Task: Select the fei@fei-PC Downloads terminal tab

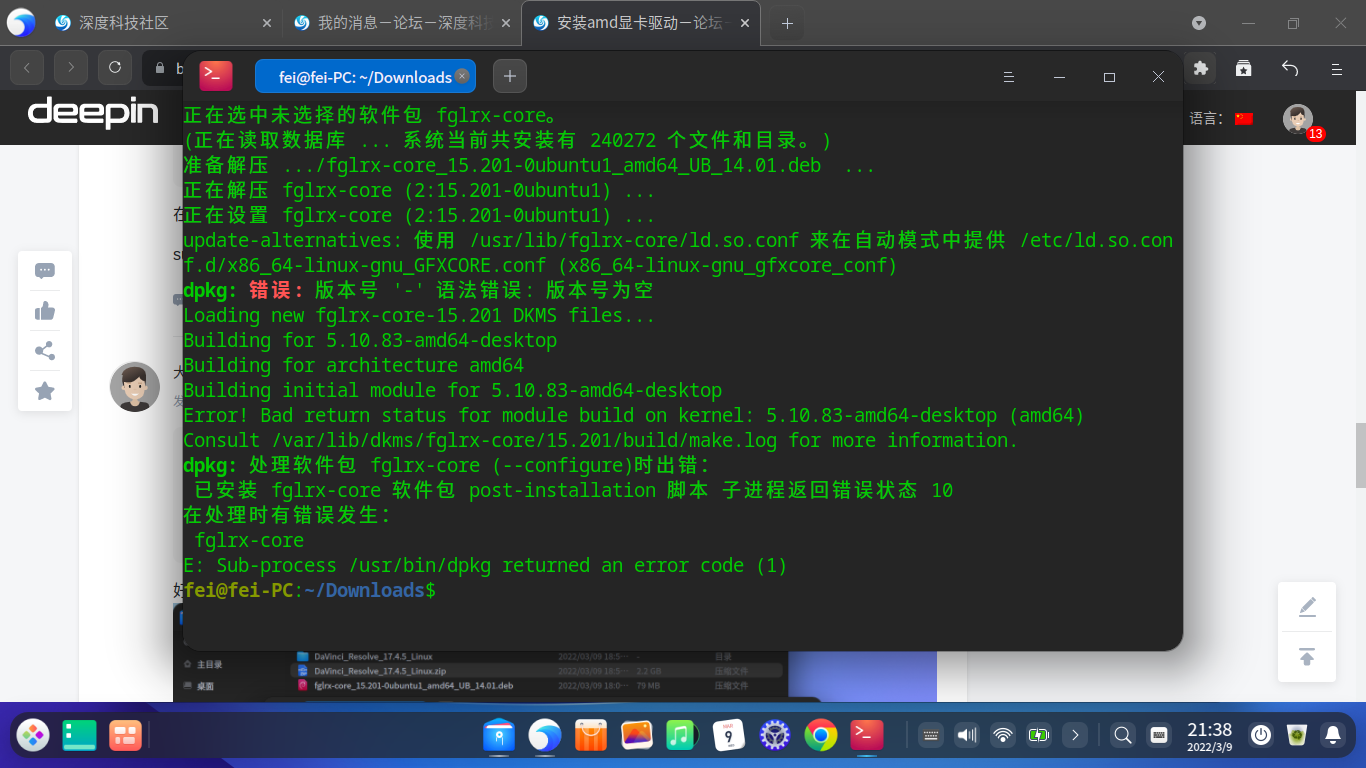Action: [x=360, y=76]
